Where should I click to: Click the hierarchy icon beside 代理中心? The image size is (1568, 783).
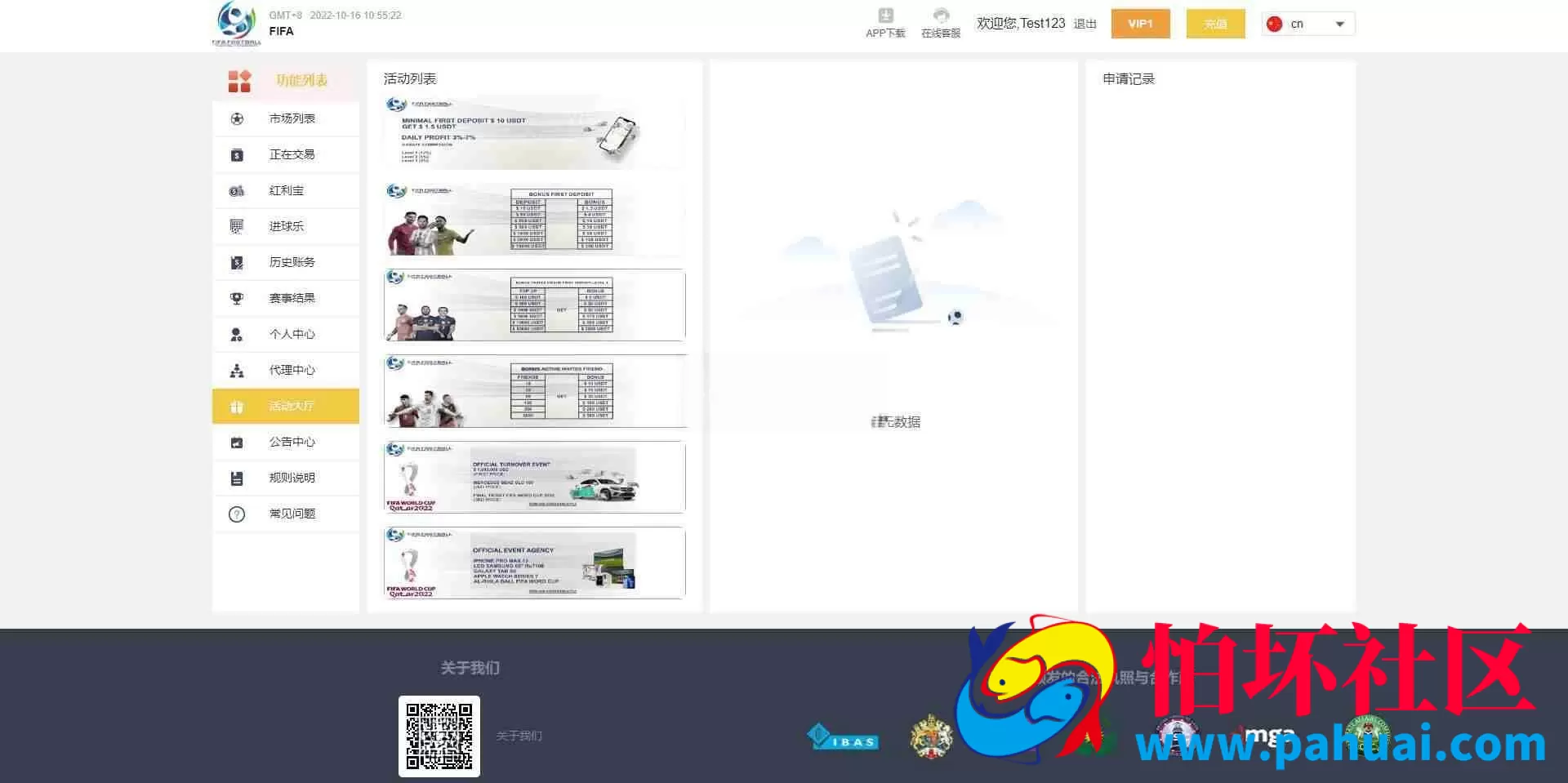point(237,371)
